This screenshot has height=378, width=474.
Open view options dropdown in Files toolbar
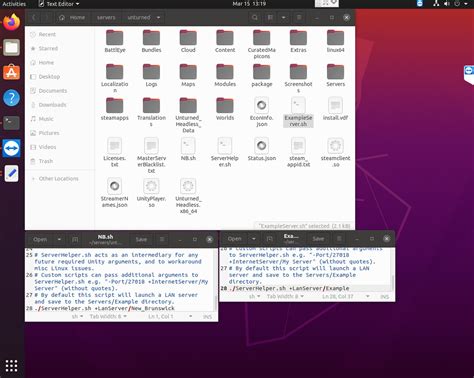tap(283, 17)
